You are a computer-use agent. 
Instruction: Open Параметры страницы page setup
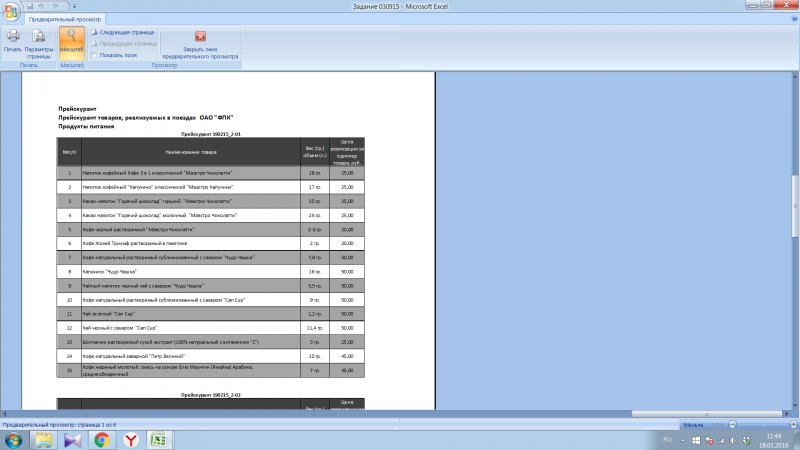39,44
